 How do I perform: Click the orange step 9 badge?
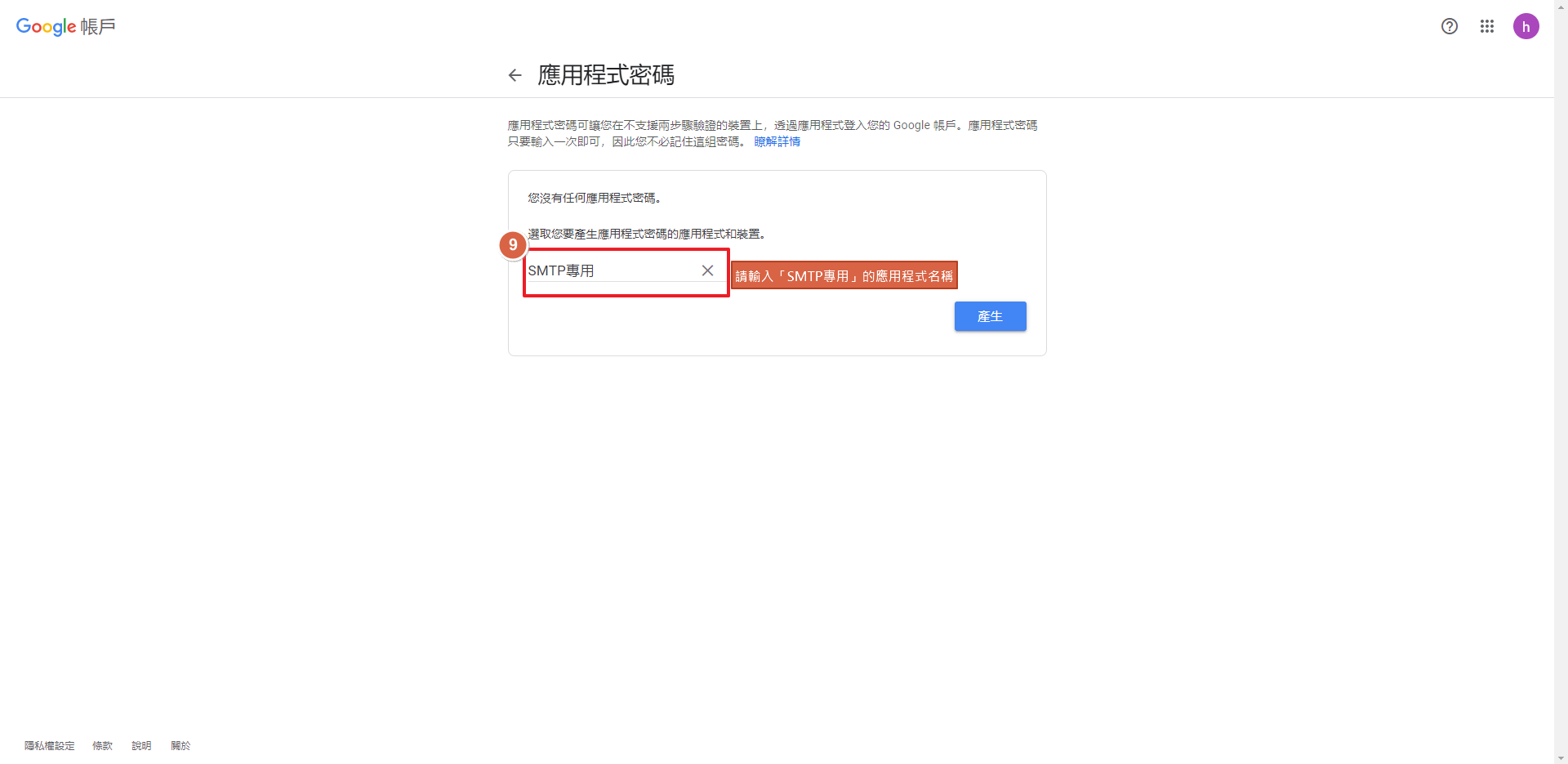(x=513, y=244)
